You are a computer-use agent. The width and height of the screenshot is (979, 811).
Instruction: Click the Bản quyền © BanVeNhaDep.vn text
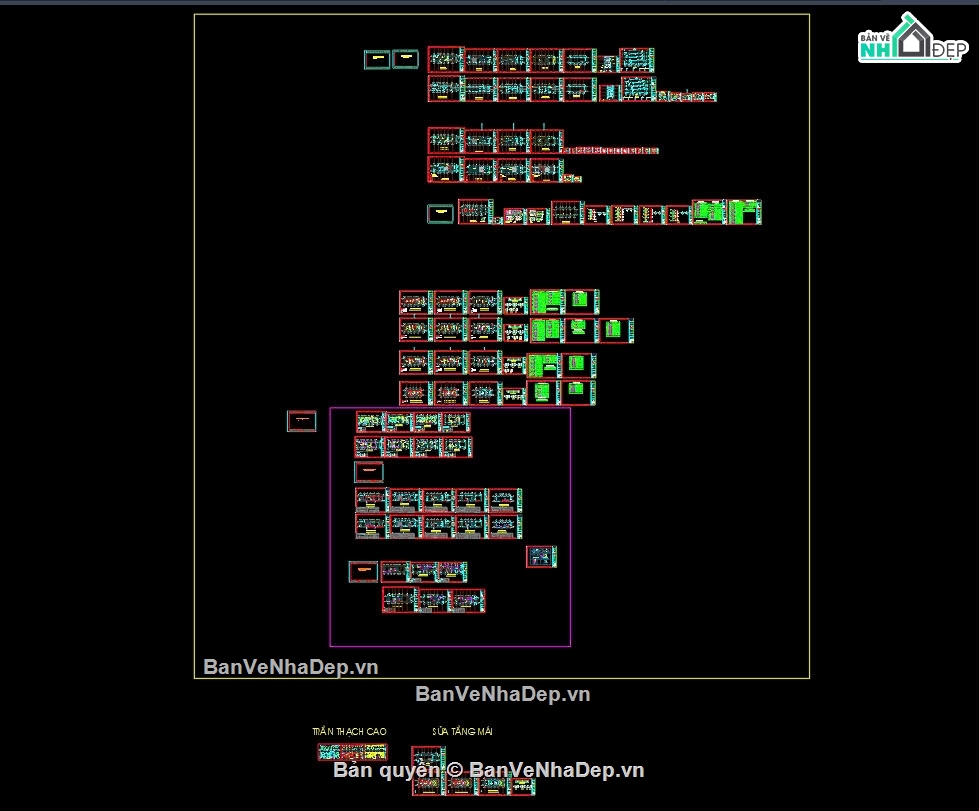point(489,770)
